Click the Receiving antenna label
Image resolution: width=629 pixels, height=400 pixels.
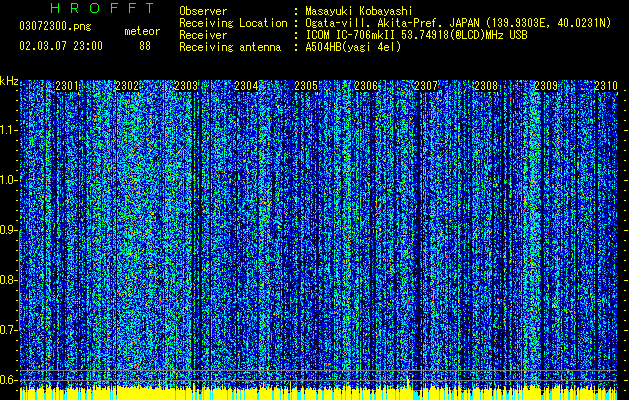click(x=230, y=47)
